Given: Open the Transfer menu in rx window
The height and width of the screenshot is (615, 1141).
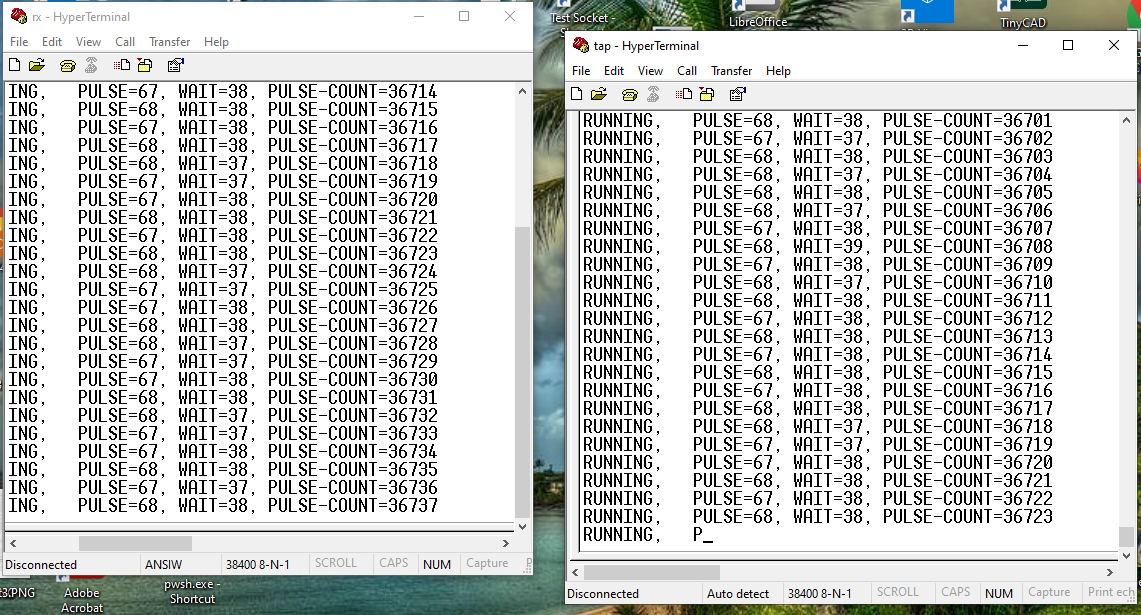Looking at the screenshot, I should [x=169, y=42].
